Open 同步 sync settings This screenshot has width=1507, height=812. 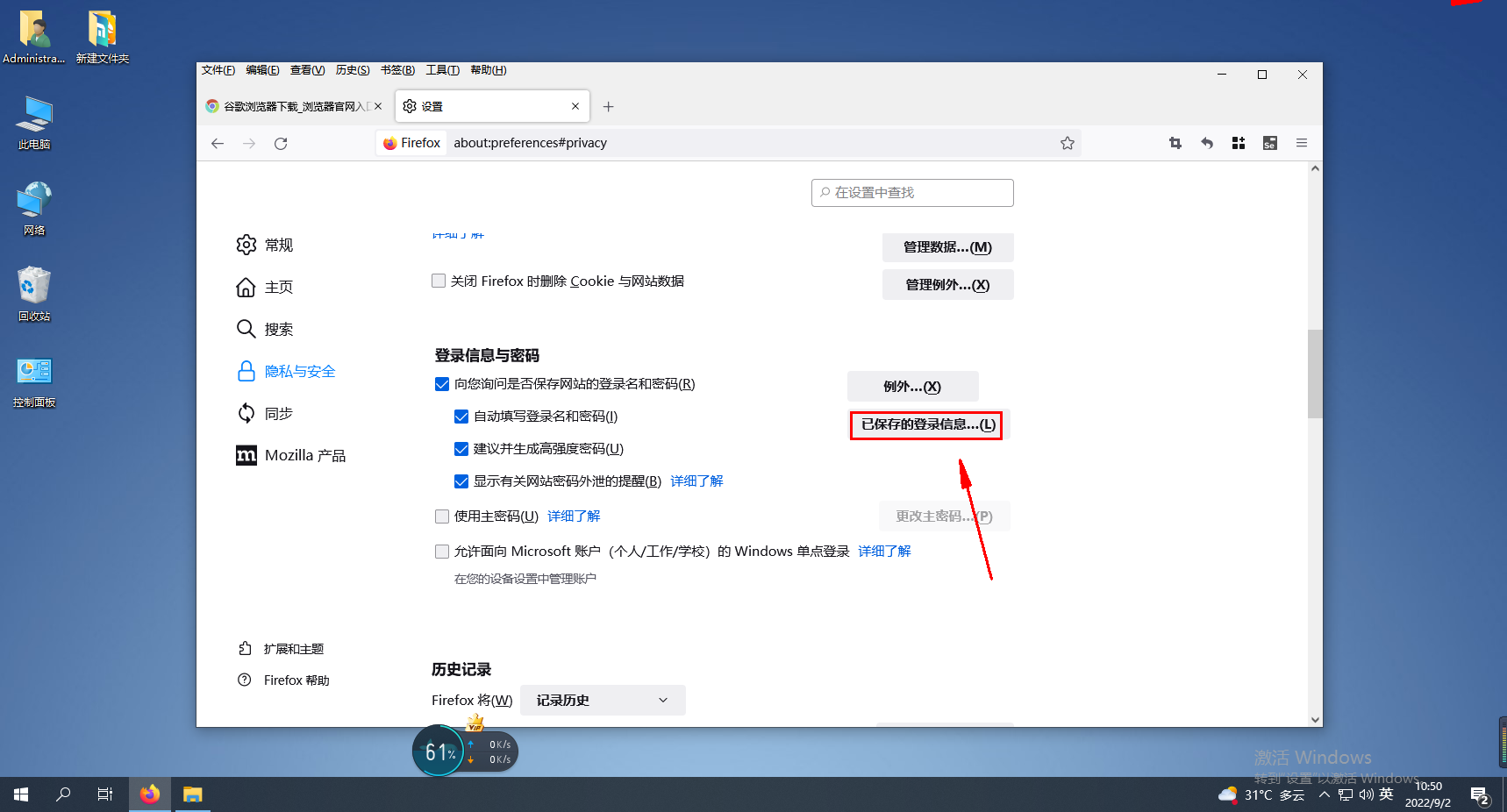[265, 413]
